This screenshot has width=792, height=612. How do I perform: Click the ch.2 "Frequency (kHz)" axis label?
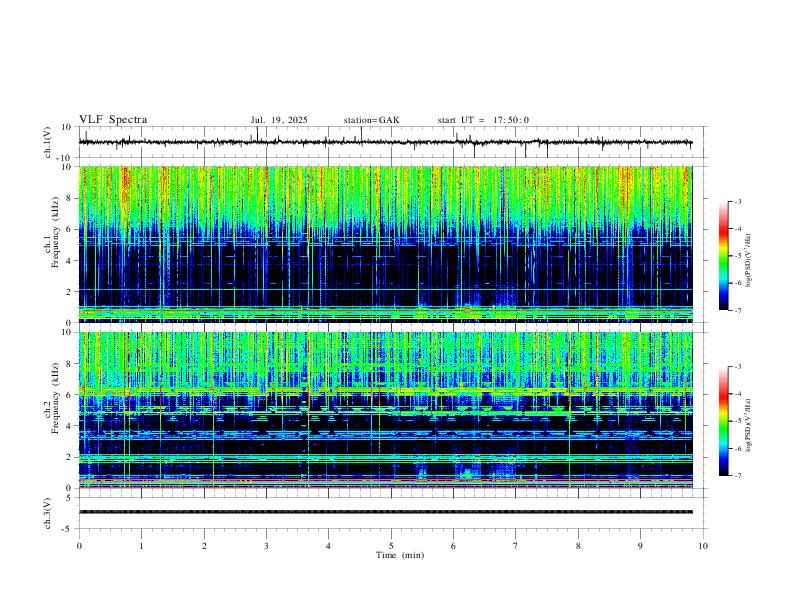click(55, 398)
